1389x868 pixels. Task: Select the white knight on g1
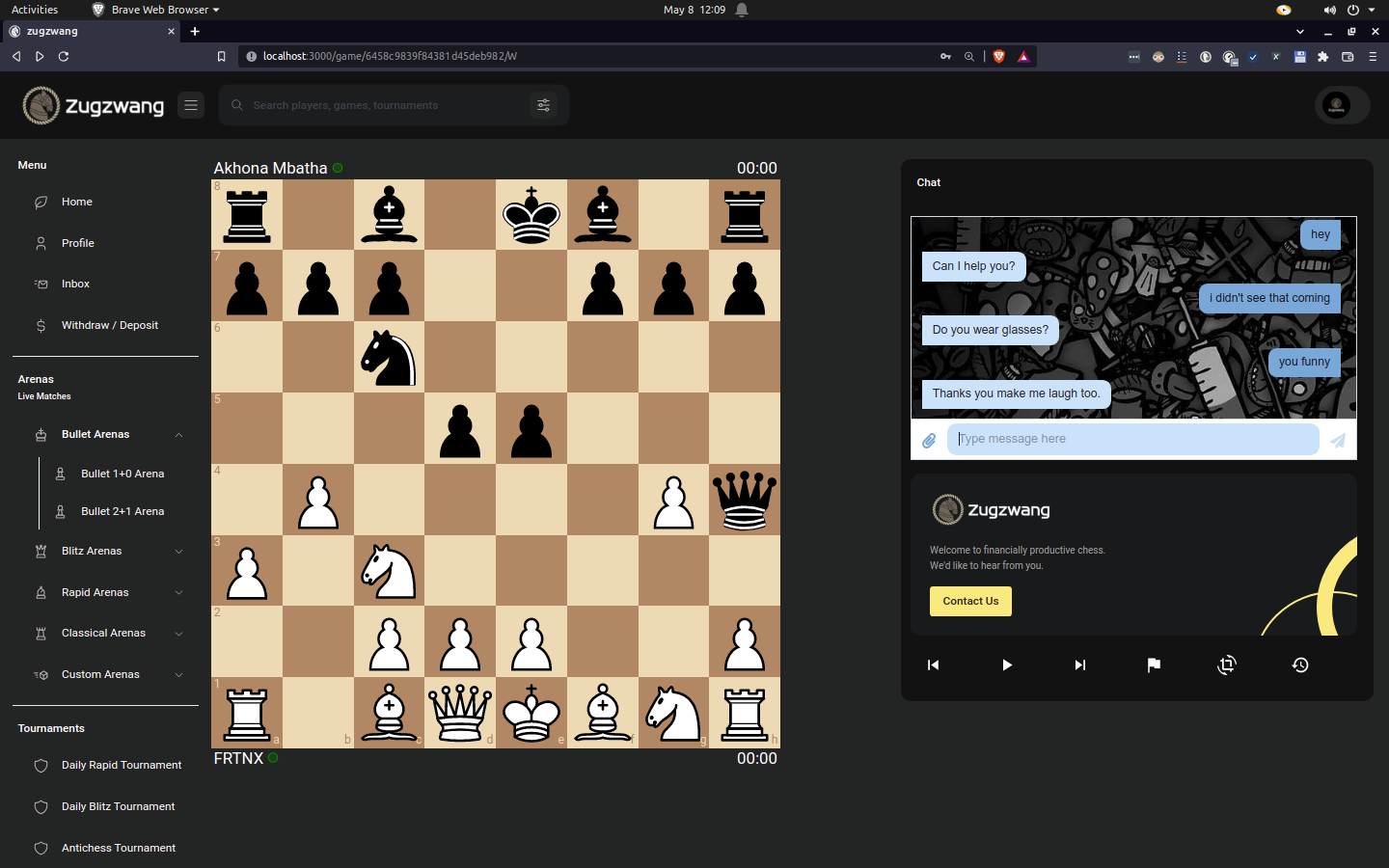click(673, 713)
